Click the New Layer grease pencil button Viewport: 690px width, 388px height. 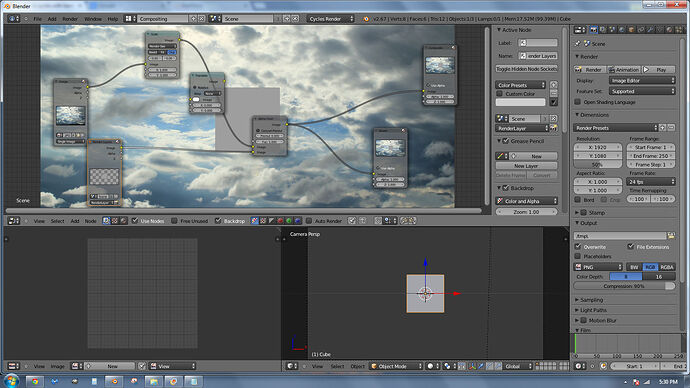(526, 166)
